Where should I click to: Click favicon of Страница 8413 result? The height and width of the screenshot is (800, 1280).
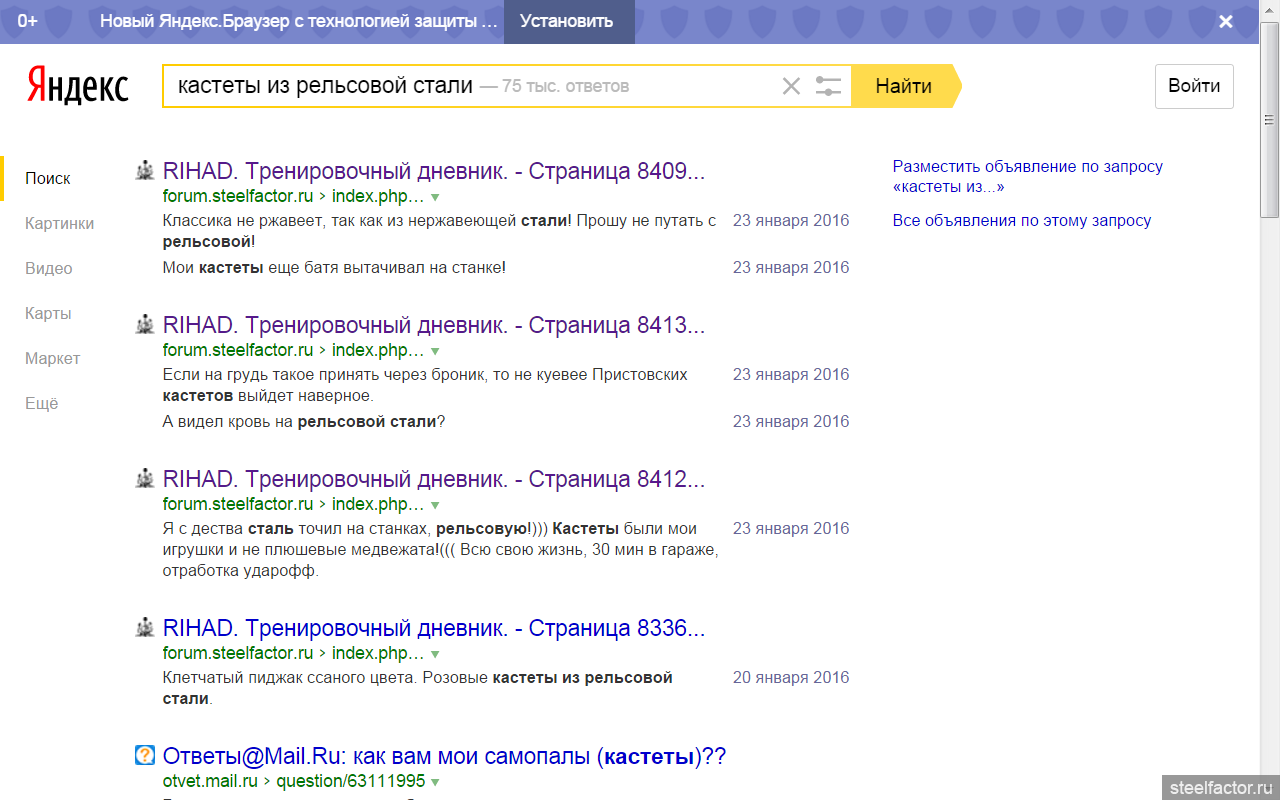(x=145, y=324)
